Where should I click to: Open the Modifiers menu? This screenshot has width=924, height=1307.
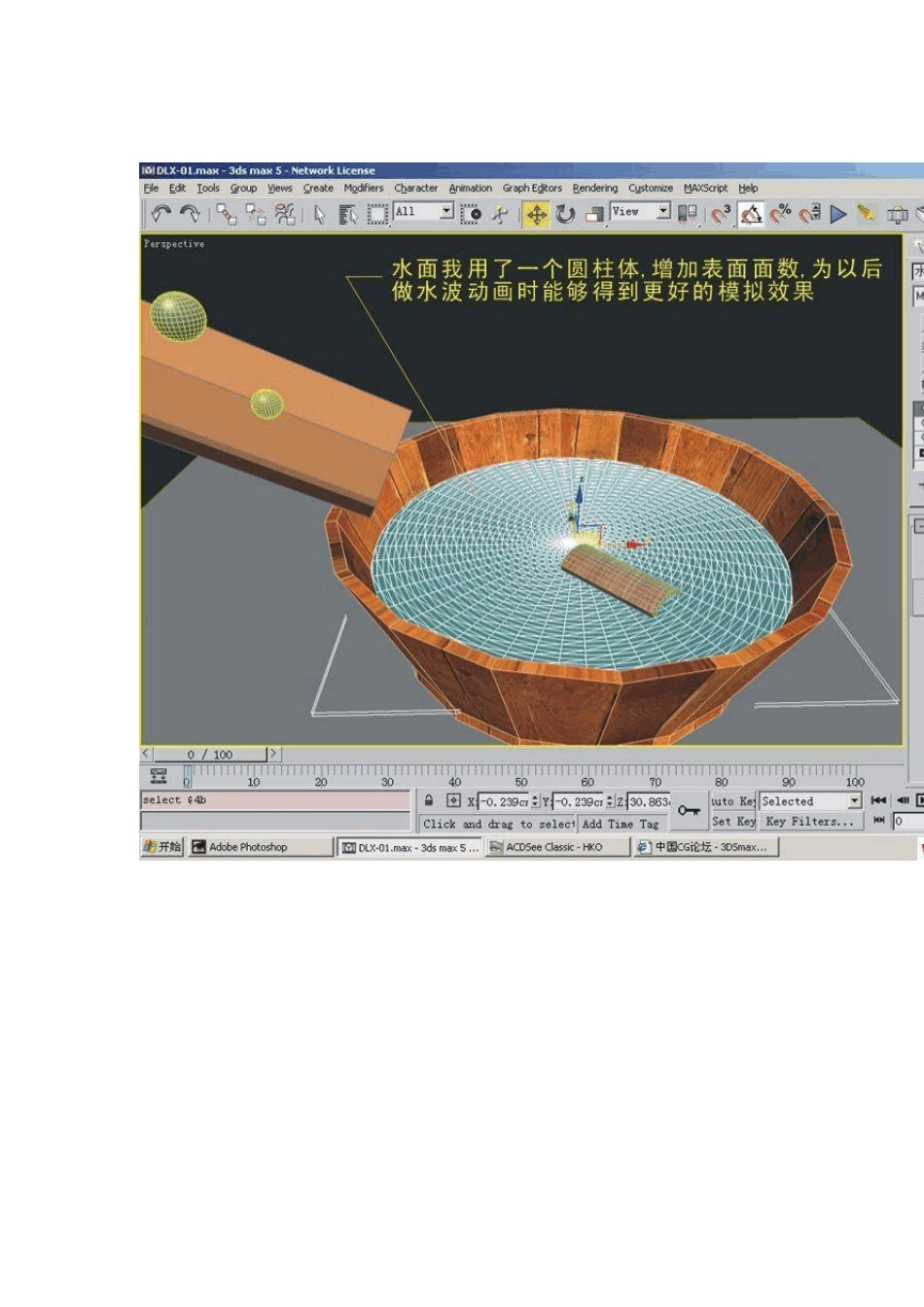point(364,188)
